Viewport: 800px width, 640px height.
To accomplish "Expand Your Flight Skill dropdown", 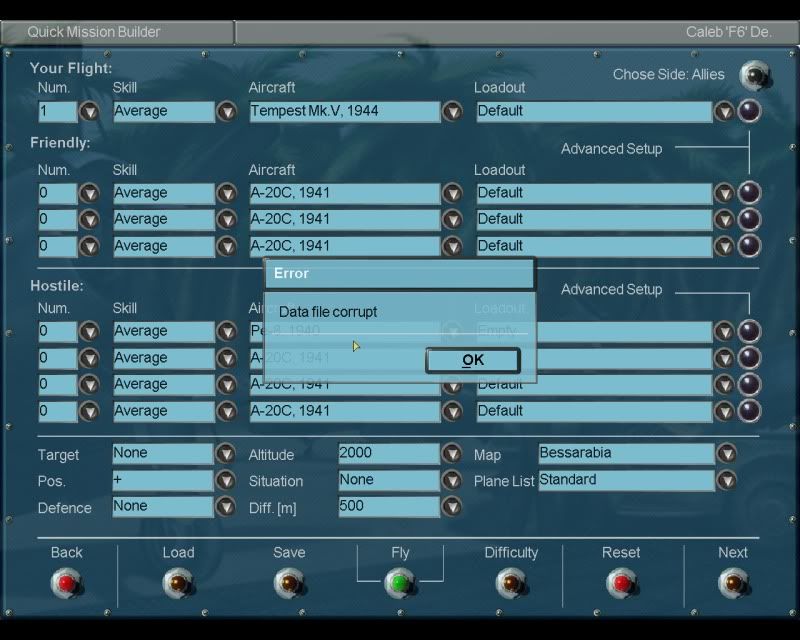I will (x=227, y=111).
